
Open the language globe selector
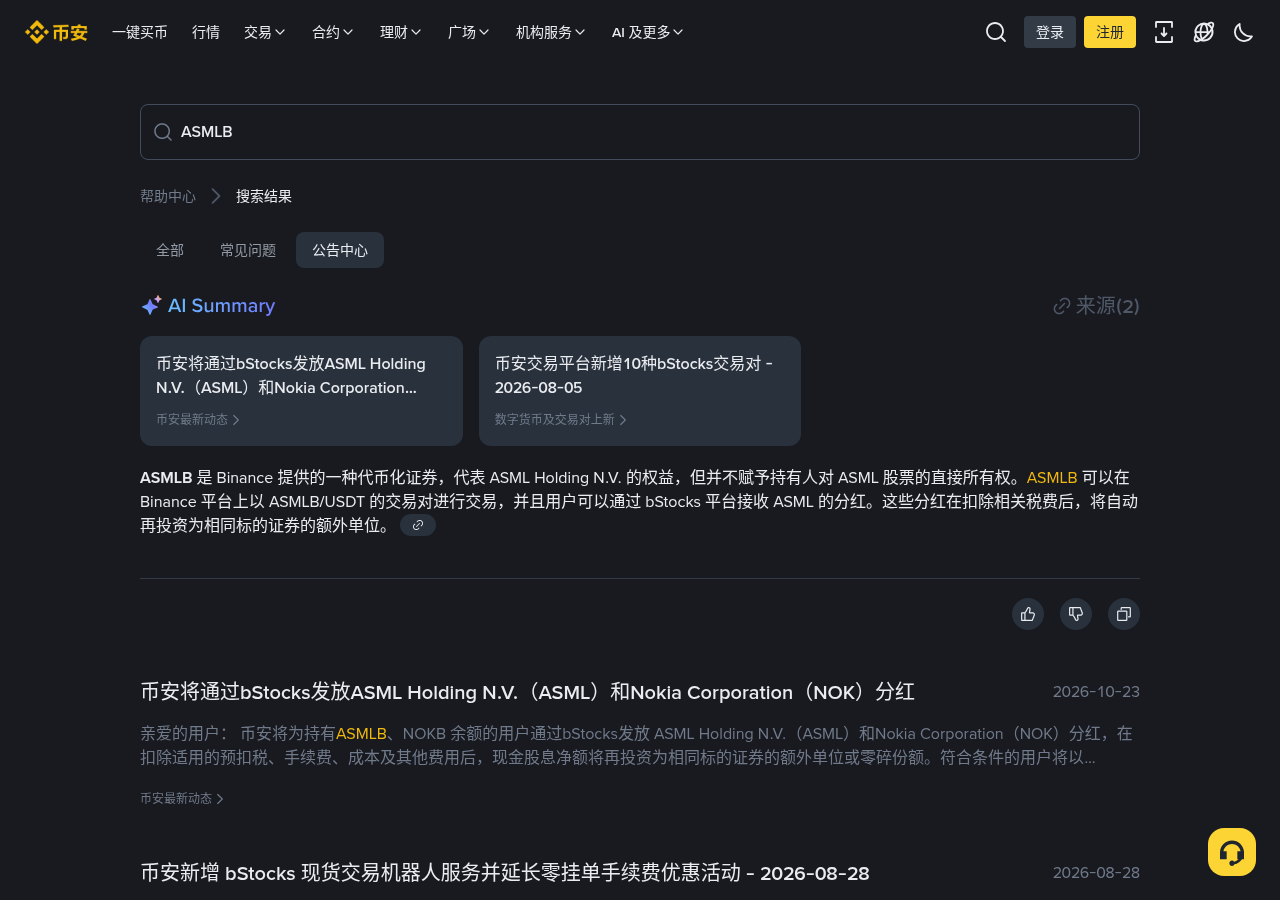pyautogui.click(x=1204, y=32)
